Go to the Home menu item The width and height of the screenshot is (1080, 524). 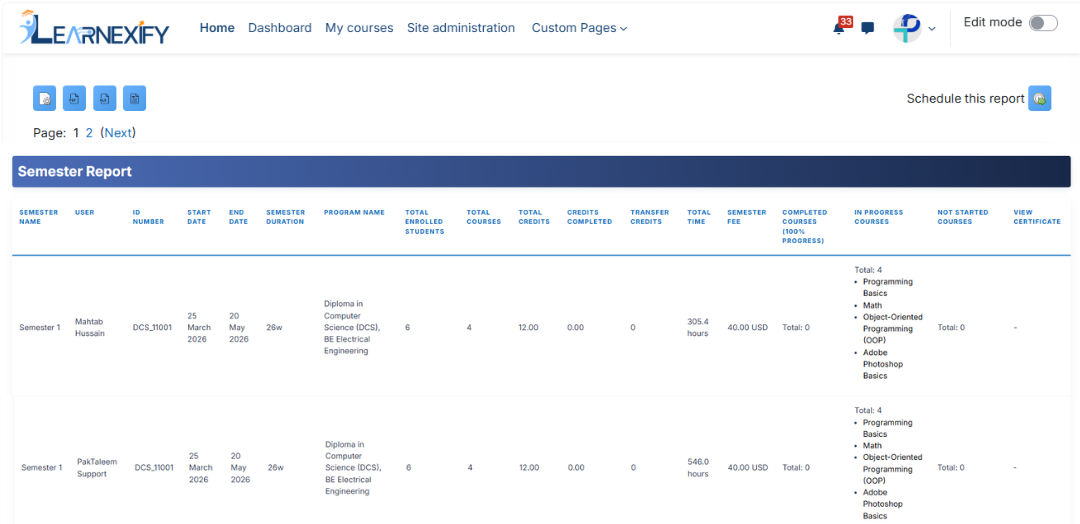(x=217, y=28)
